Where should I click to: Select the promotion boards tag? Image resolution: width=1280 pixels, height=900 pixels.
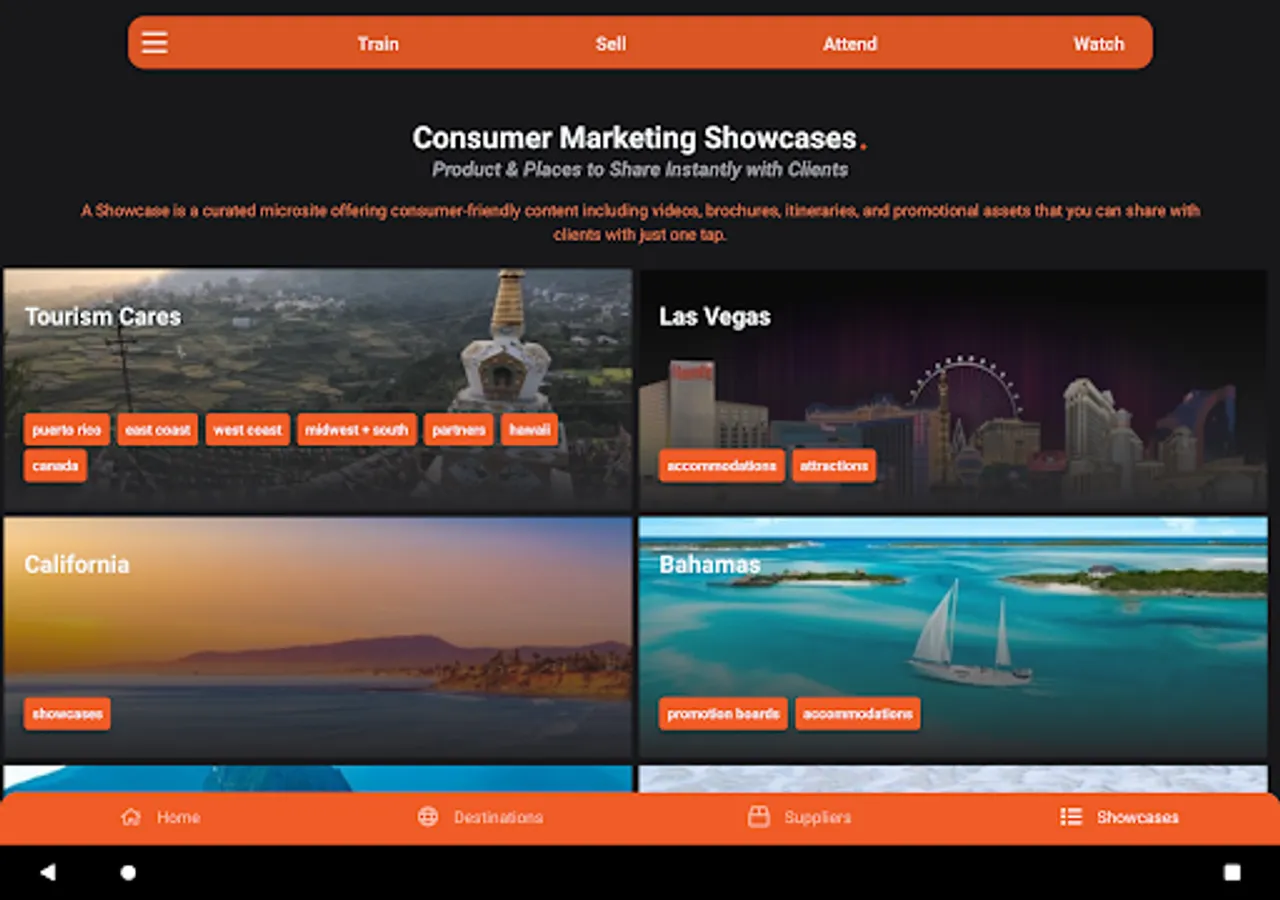(723, 714)
